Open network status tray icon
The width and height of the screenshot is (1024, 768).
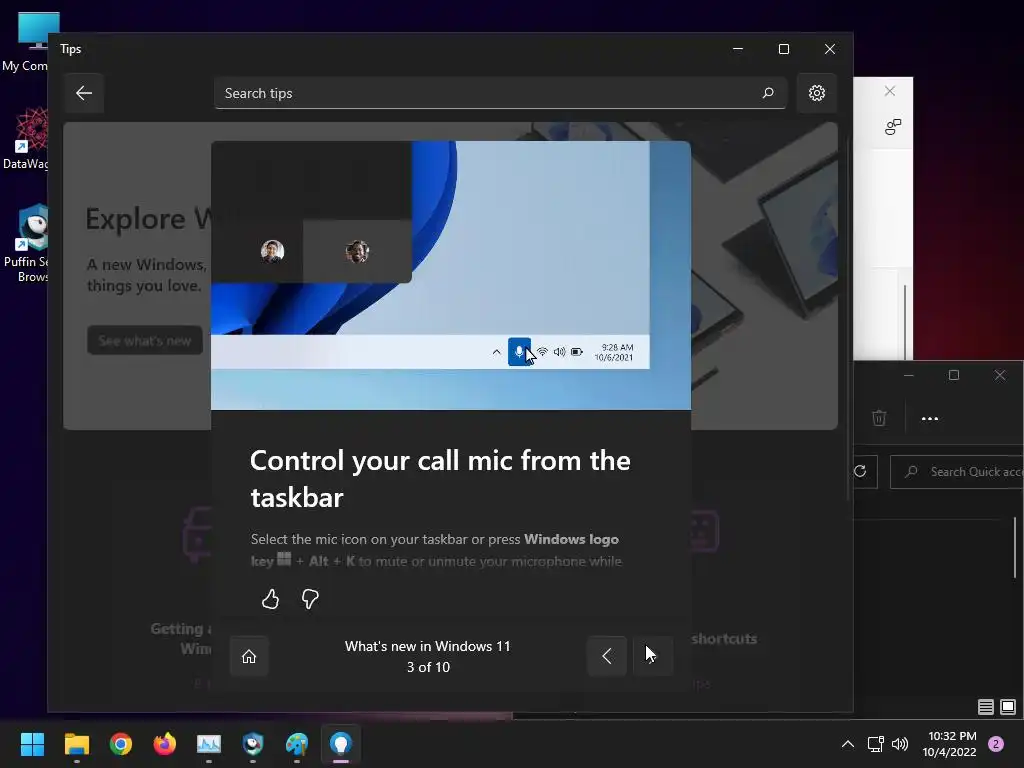pos(875,744)
